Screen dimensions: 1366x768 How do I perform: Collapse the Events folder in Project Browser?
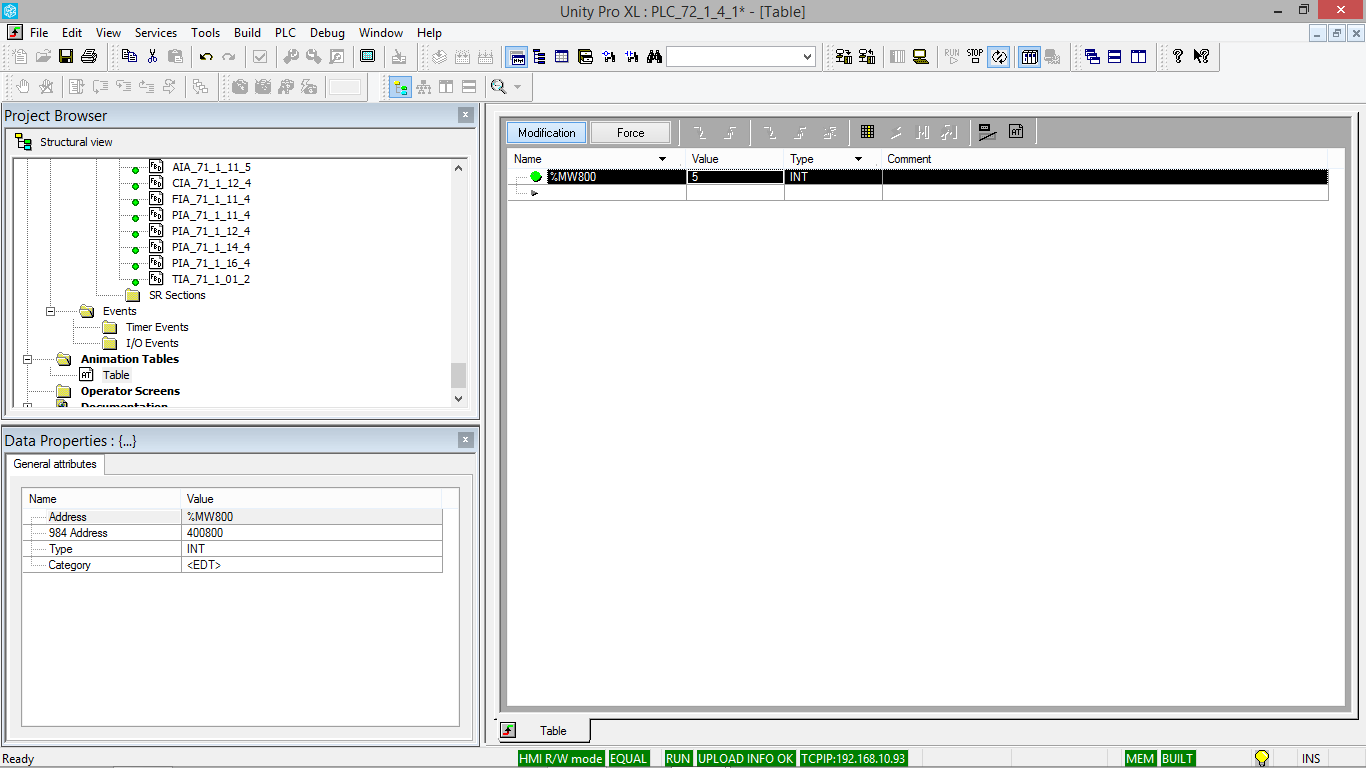coord(51,311)
